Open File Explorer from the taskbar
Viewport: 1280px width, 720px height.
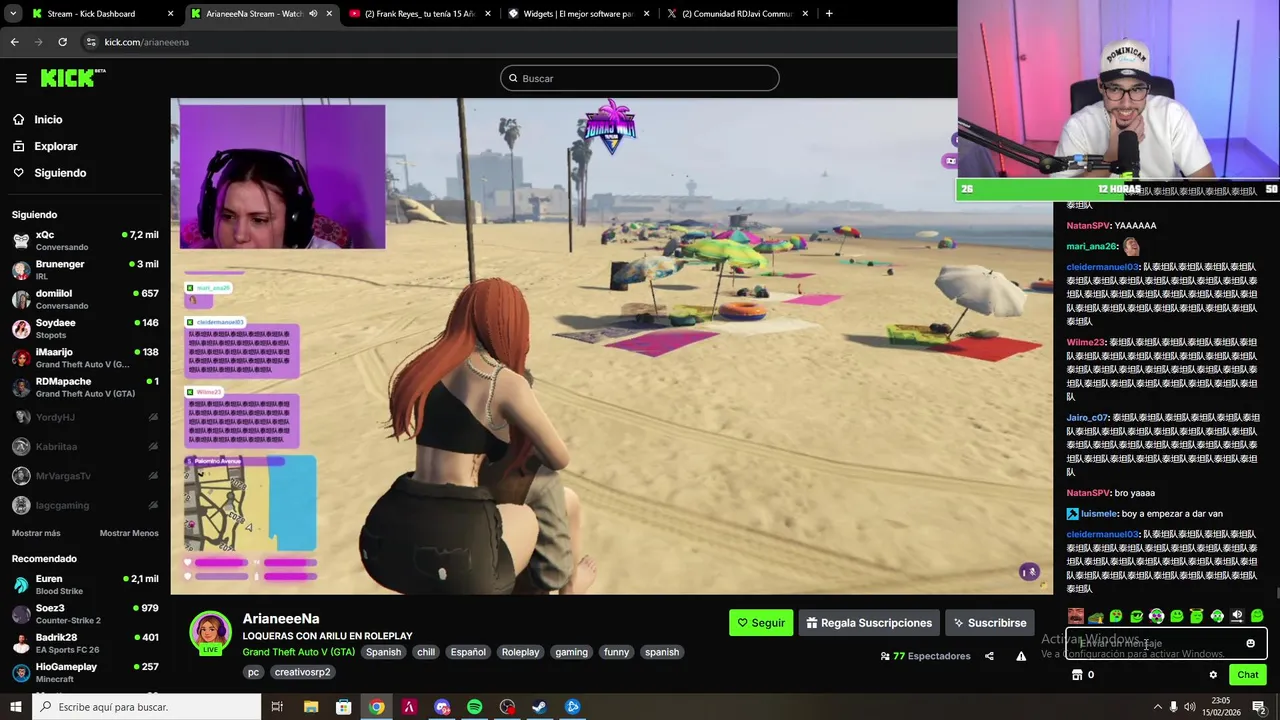(311, 707)
